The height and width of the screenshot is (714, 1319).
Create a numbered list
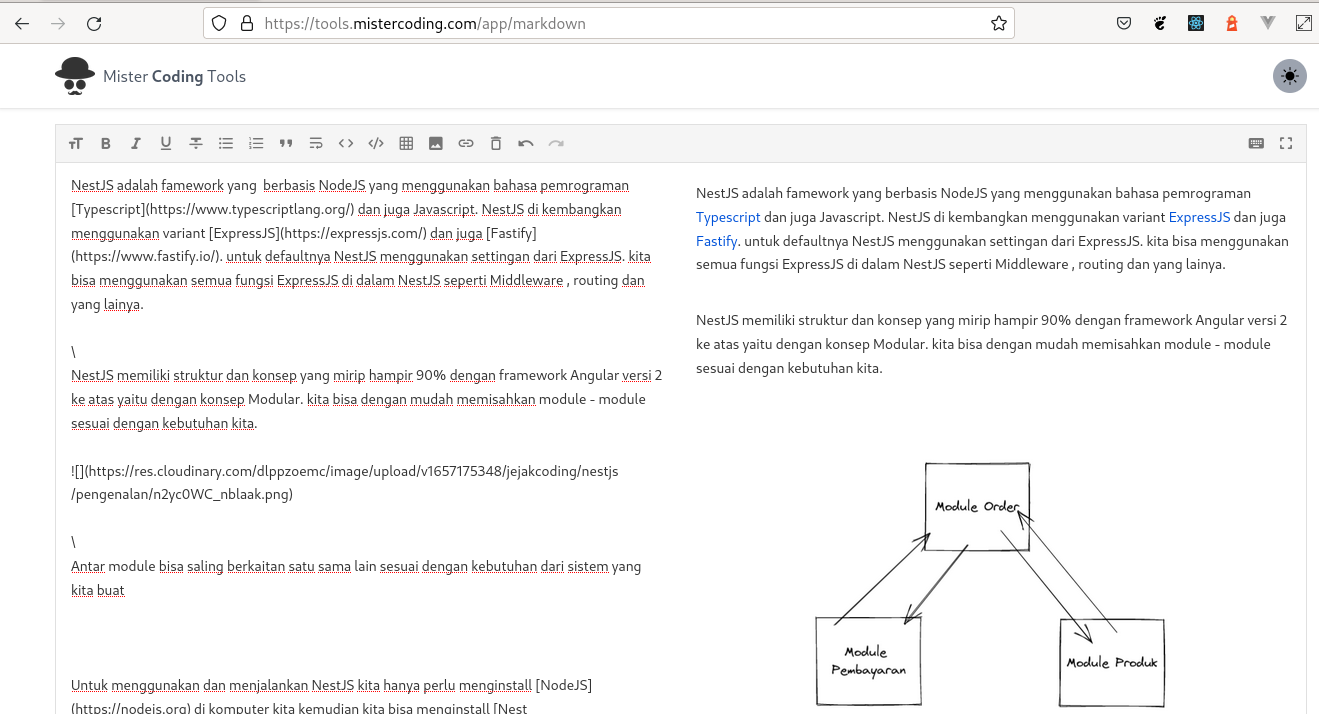coord(256,143)
